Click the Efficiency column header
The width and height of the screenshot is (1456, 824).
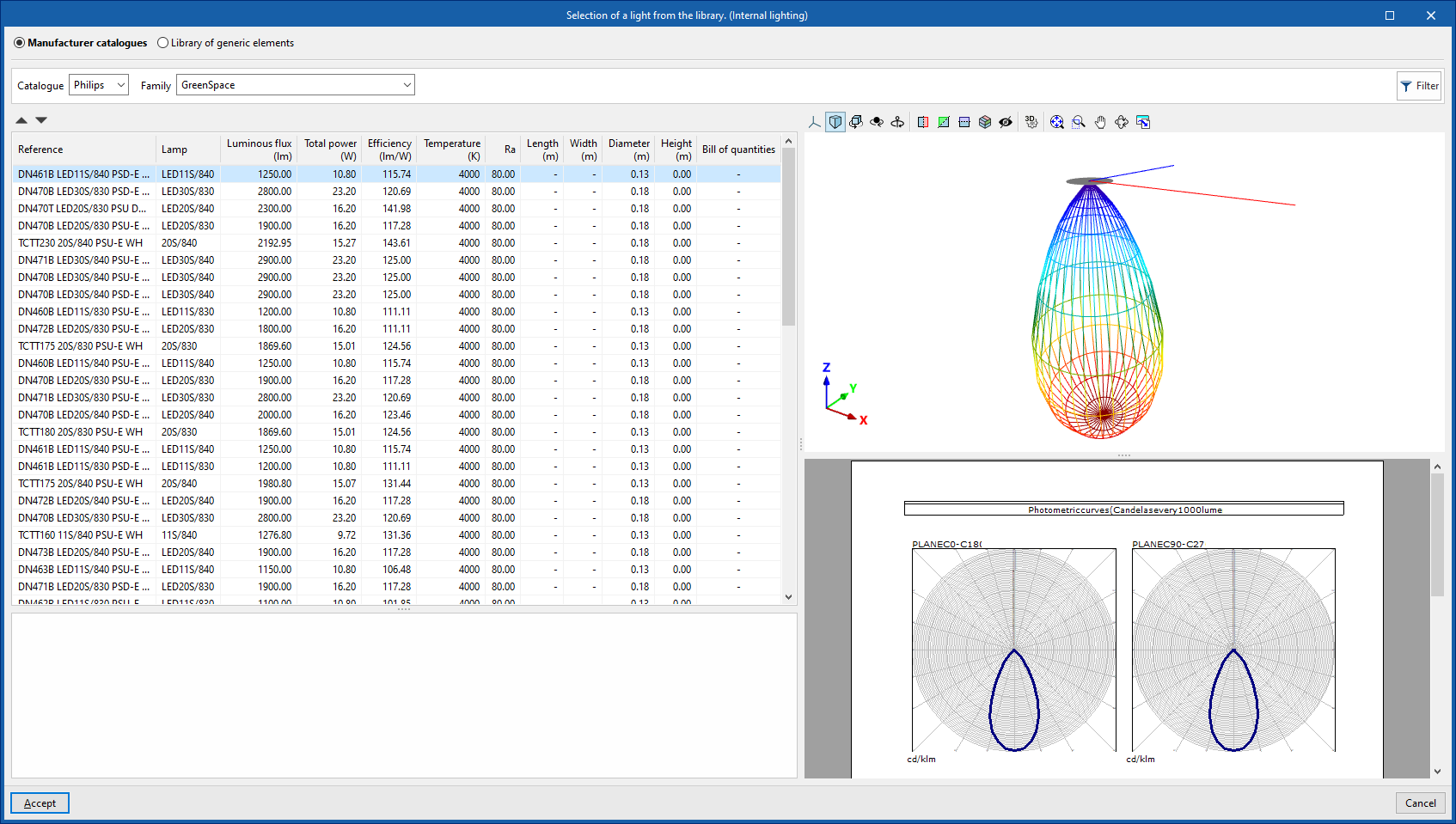[388, 150]
